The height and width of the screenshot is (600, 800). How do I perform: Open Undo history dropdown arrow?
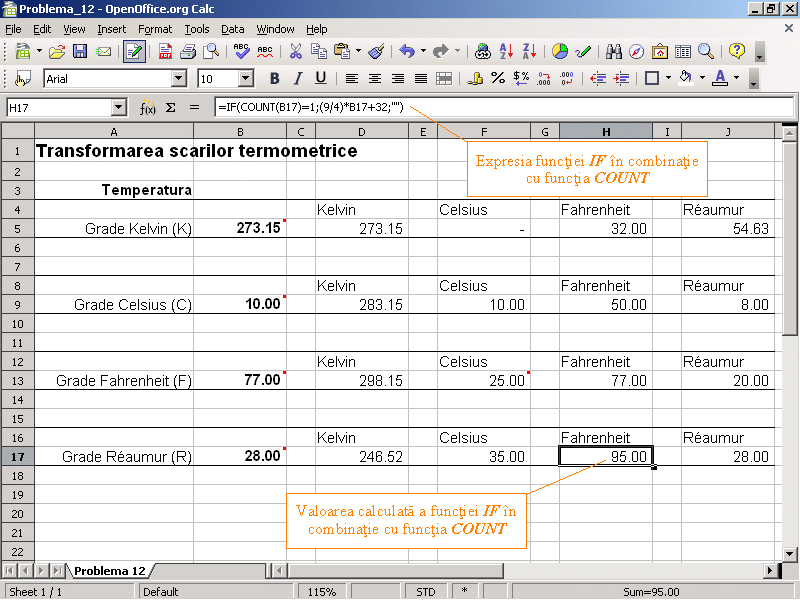(423, 51)
